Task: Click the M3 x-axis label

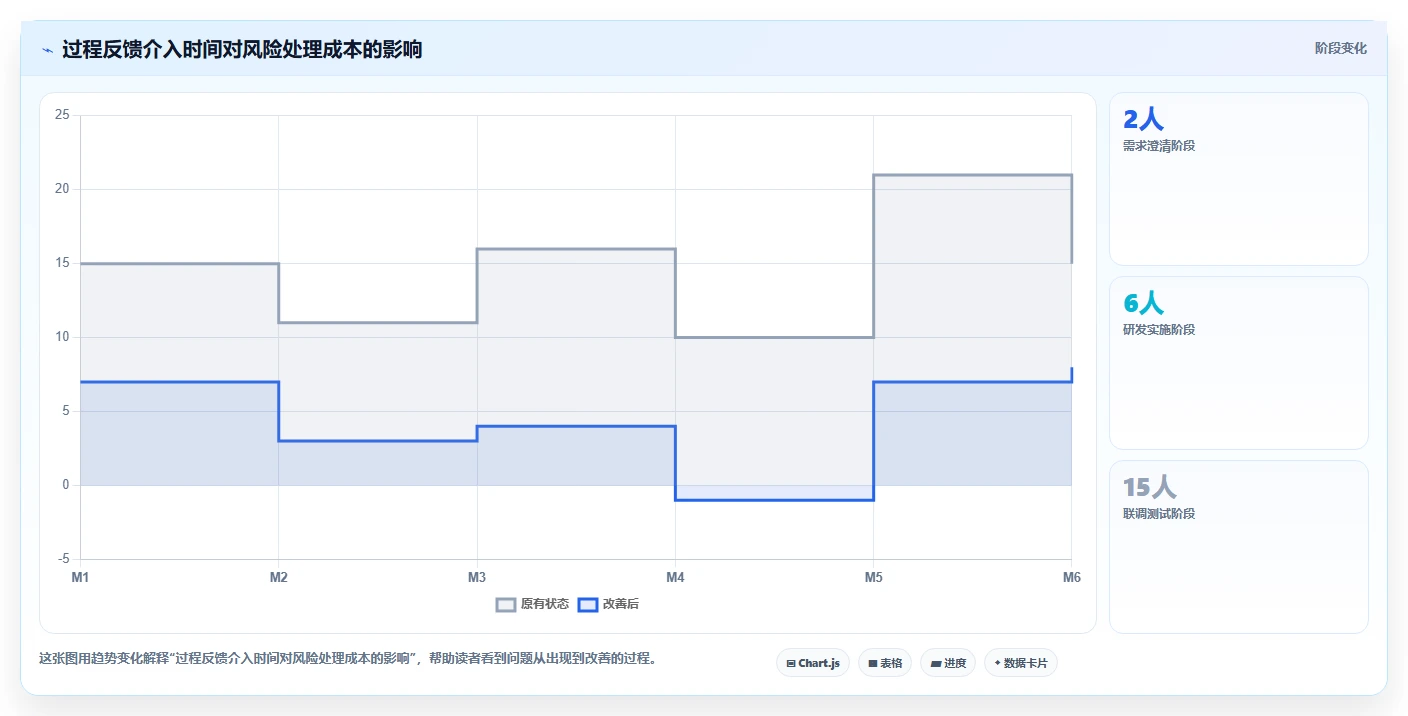Action: tap(477, 577)
